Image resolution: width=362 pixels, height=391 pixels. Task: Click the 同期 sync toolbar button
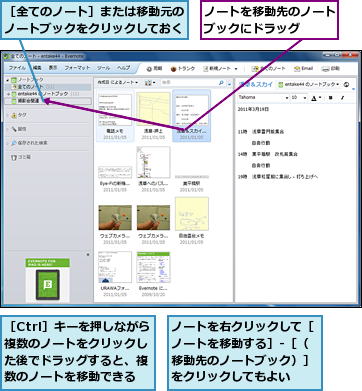[154, 69]
